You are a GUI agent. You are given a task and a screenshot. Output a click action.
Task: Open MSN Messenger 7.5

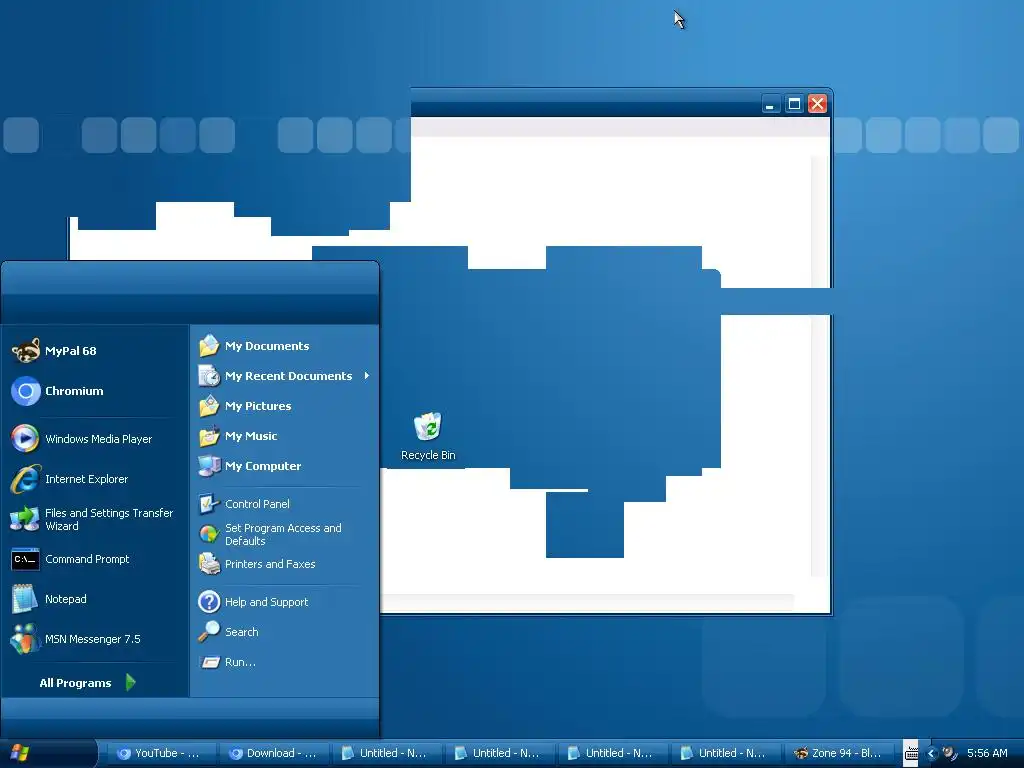point(95,639)
